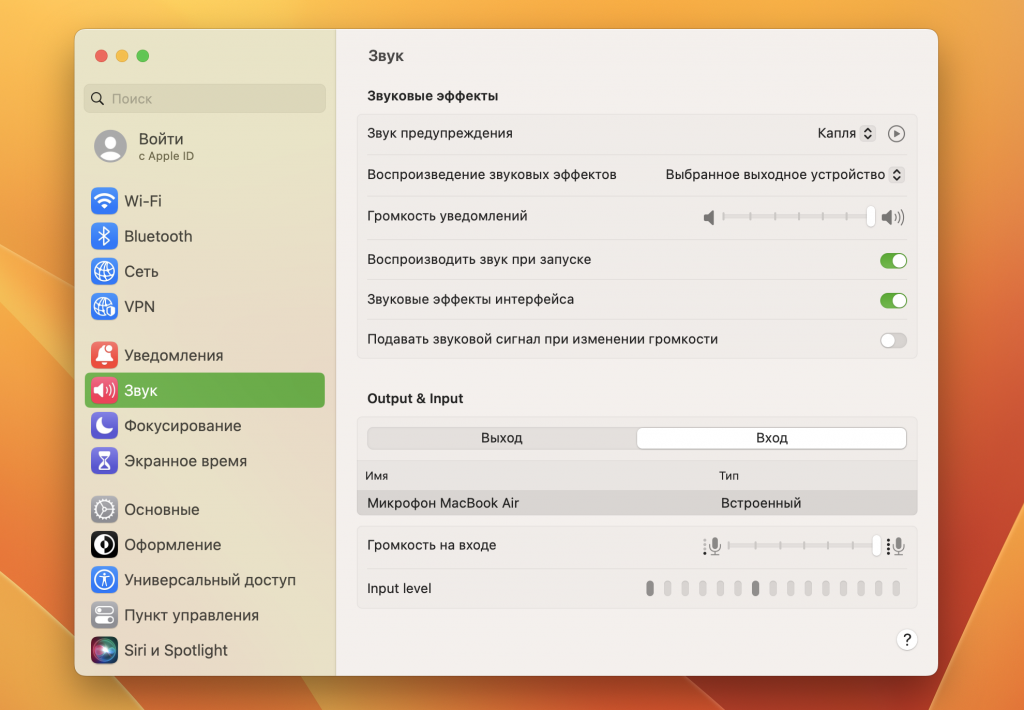The image size is (1024, 710).
Task: Switch to the Выход tab
Action: (502, 438)
